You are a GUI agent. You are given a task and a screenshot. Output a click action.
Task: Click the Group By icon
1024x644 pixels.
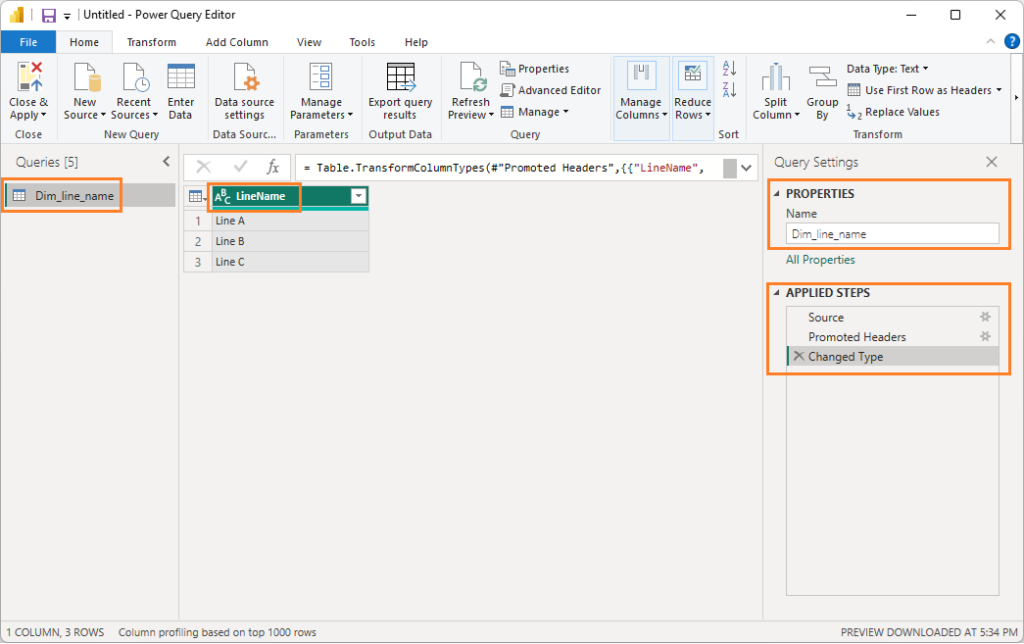coord(822,77)
